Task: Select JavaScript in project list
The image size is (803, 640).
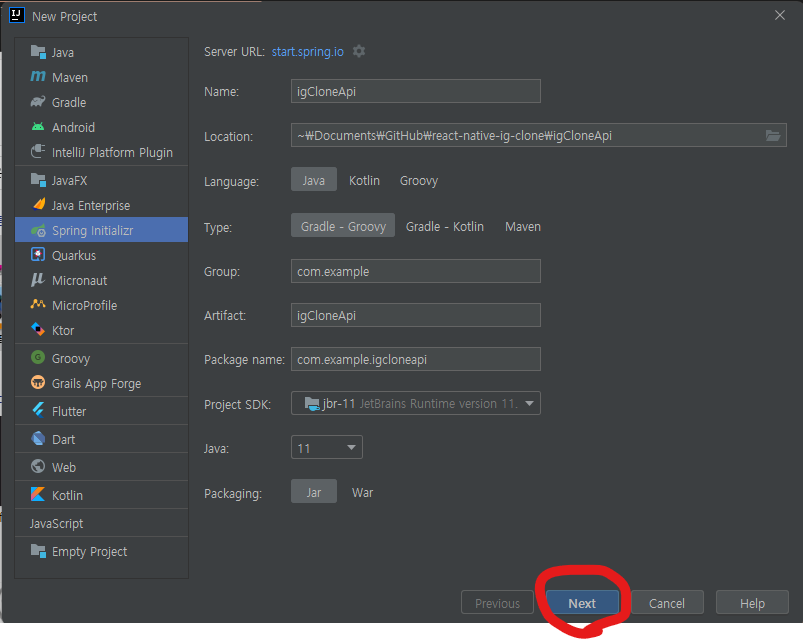Action: tap(56, 523)
